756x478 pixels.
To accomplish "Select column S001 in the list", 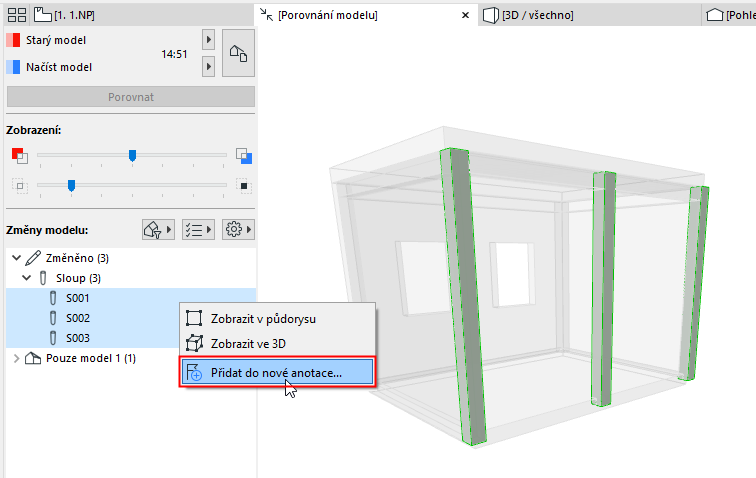I will 131,298.
